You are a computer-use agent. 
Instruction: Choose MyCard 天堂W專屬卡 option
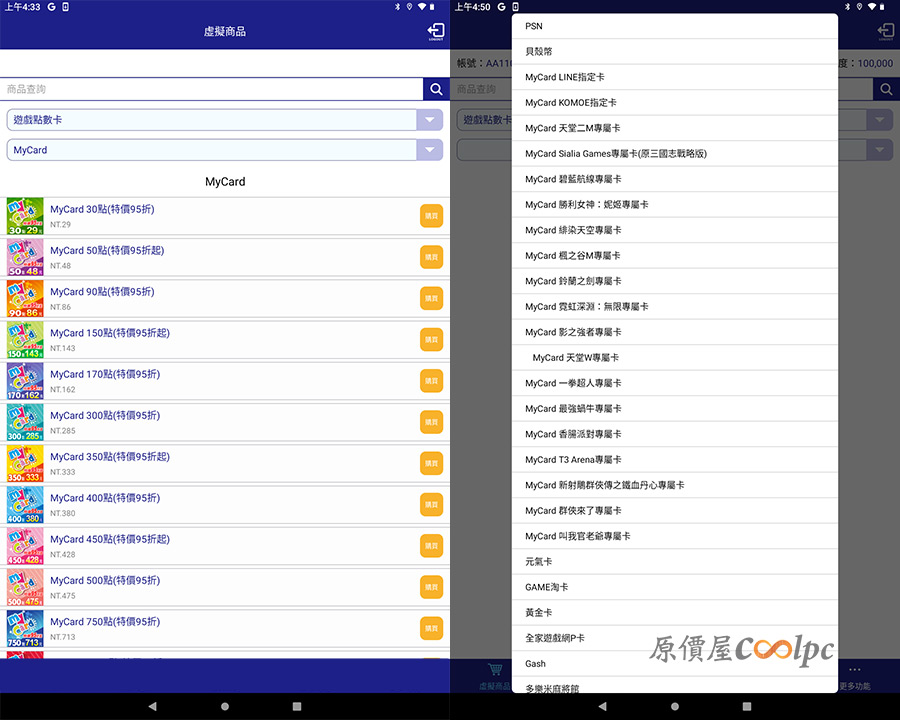pos(674,358)
